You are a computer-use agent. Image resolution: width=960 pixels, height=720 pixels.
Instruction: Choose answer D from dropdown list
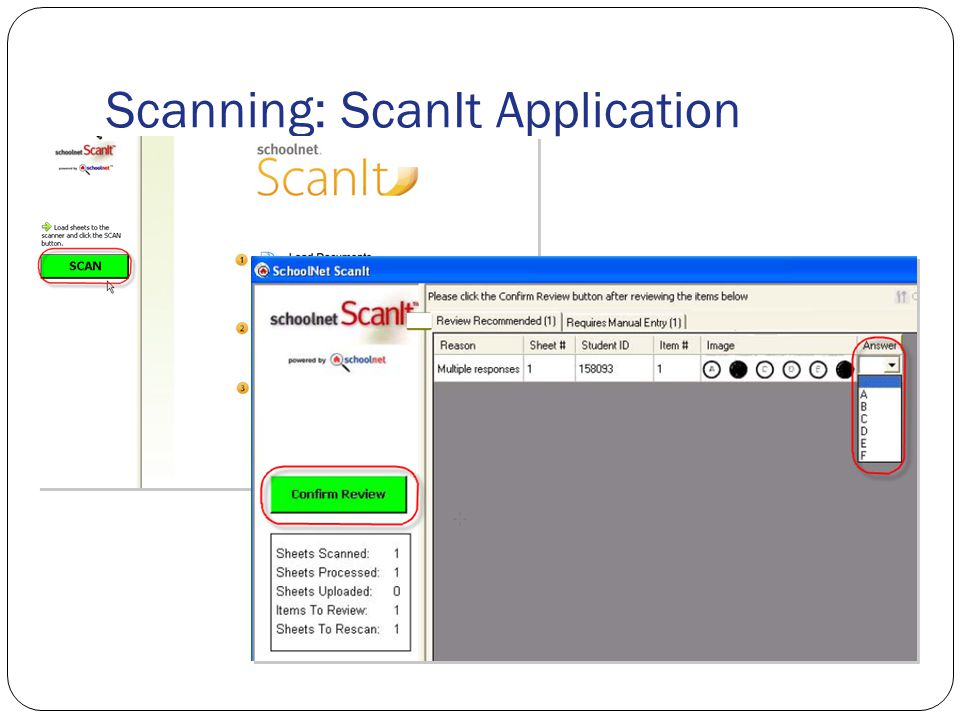tap(879, 431)
